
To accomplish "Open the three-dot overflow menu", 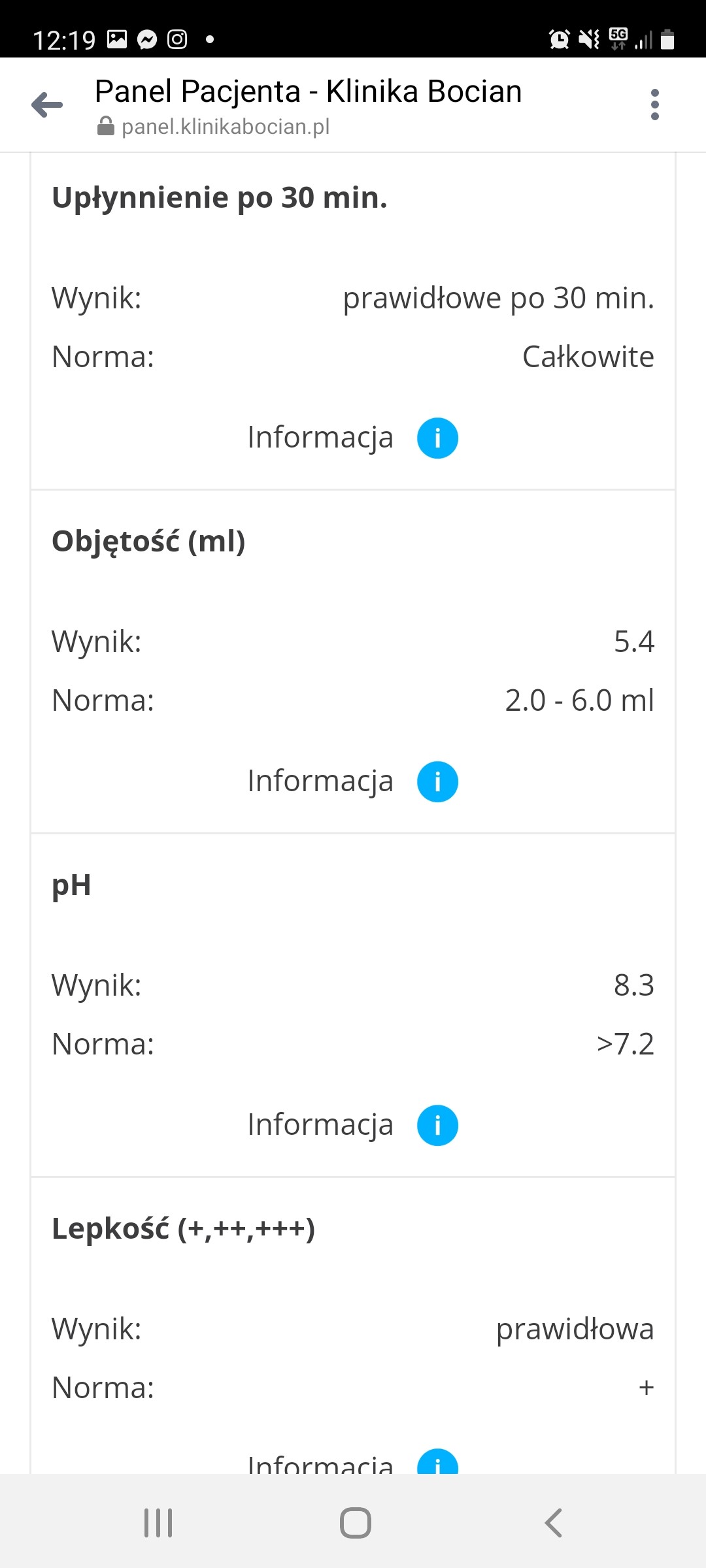I will [x=654, y=105].
